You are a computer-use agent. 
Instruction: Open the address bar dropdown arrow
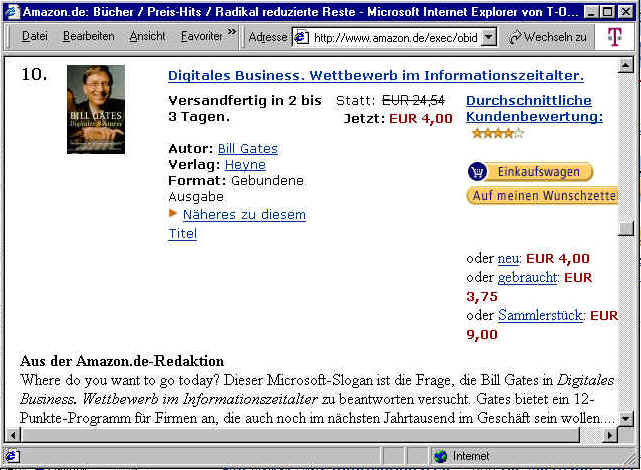[x=489, y=38]
